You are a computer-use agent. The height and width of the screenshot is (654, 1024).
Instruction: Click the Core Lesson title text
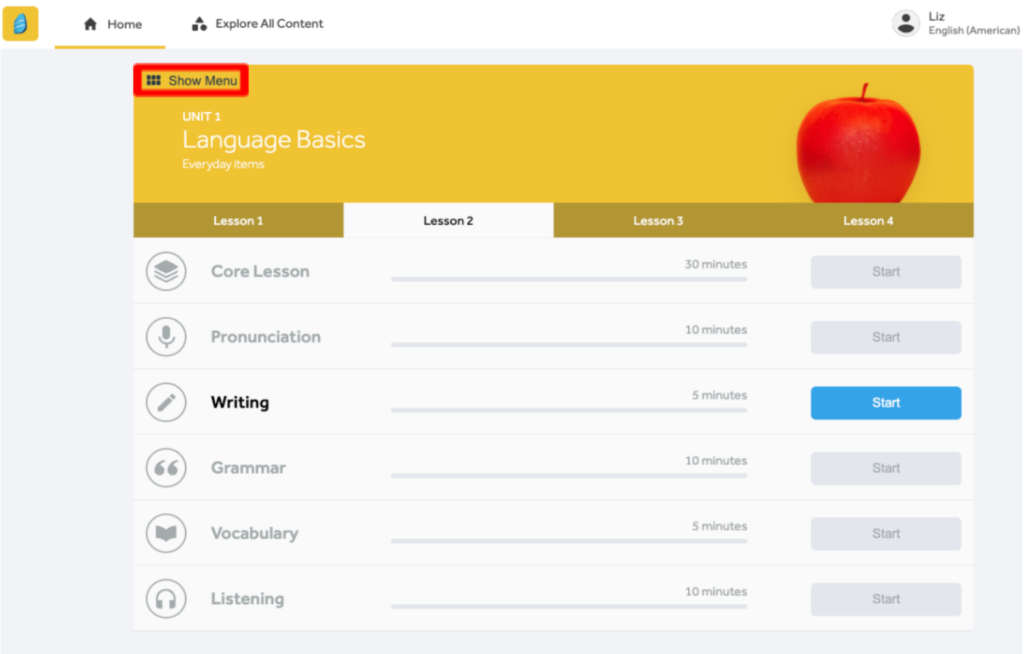pos(260,271)
